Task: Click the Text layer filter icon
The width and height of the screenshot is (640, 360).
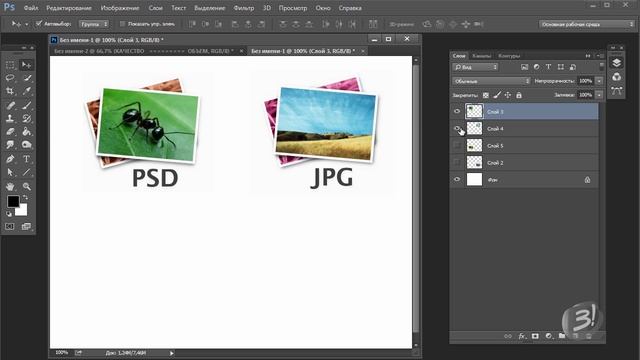Action: click(x=548, y=67)
